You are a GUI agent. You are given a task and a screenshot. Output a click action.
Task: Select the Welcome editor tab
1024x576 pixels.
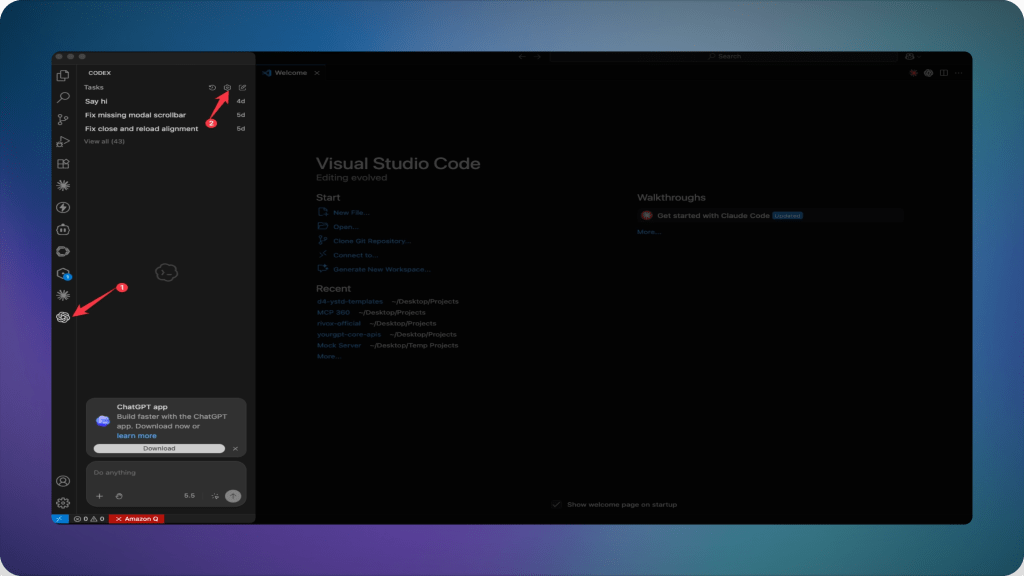click(x=290, y=73)
